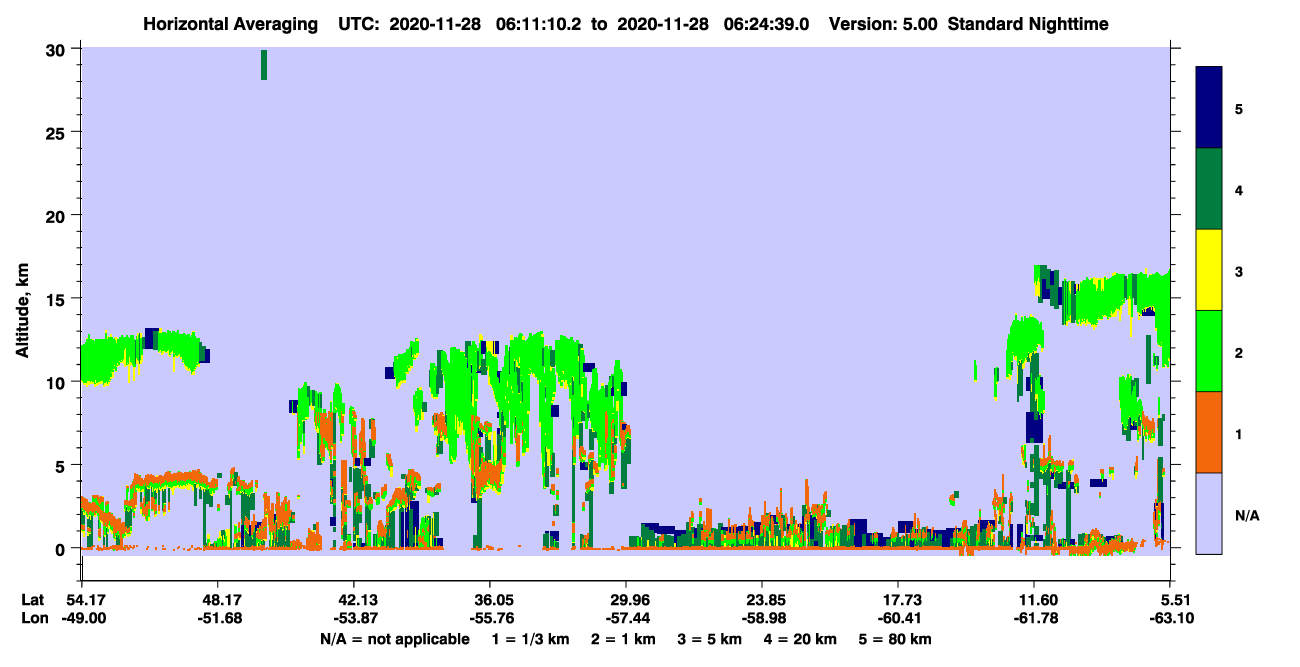Image resolution: width=1300 pixels, height=667 pixels.
Task: Click the y-axis tick label 15
Action: 58,299
